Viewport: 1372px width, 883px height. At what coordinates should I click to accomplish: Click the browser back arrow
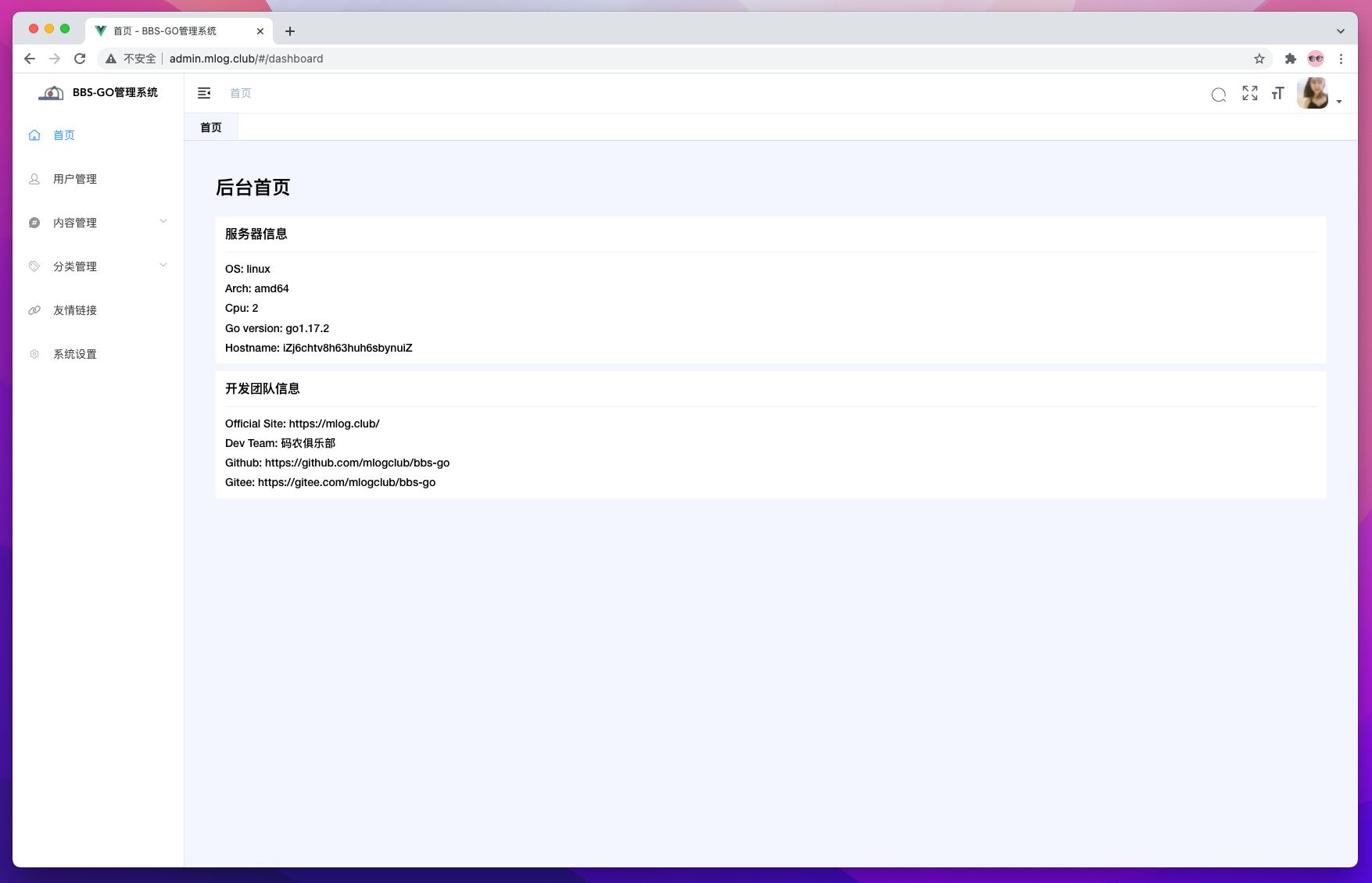coord(30,59)
